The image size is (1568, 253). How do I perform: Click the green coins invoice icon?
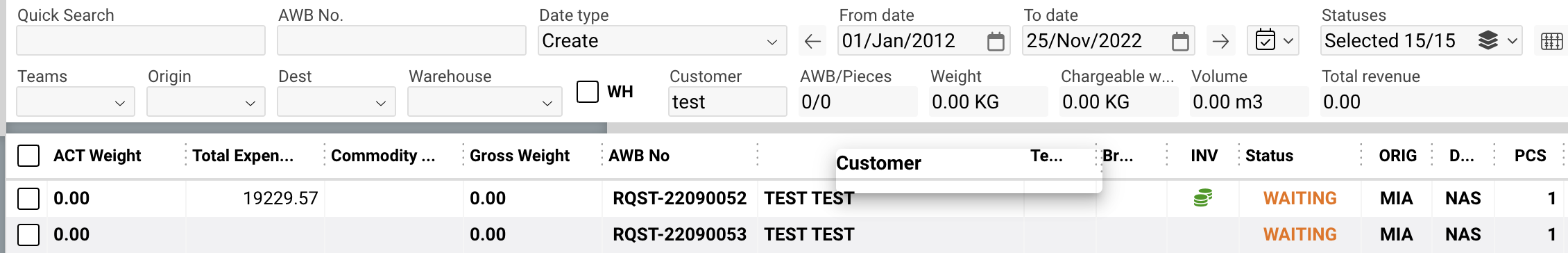(1203, 198)
